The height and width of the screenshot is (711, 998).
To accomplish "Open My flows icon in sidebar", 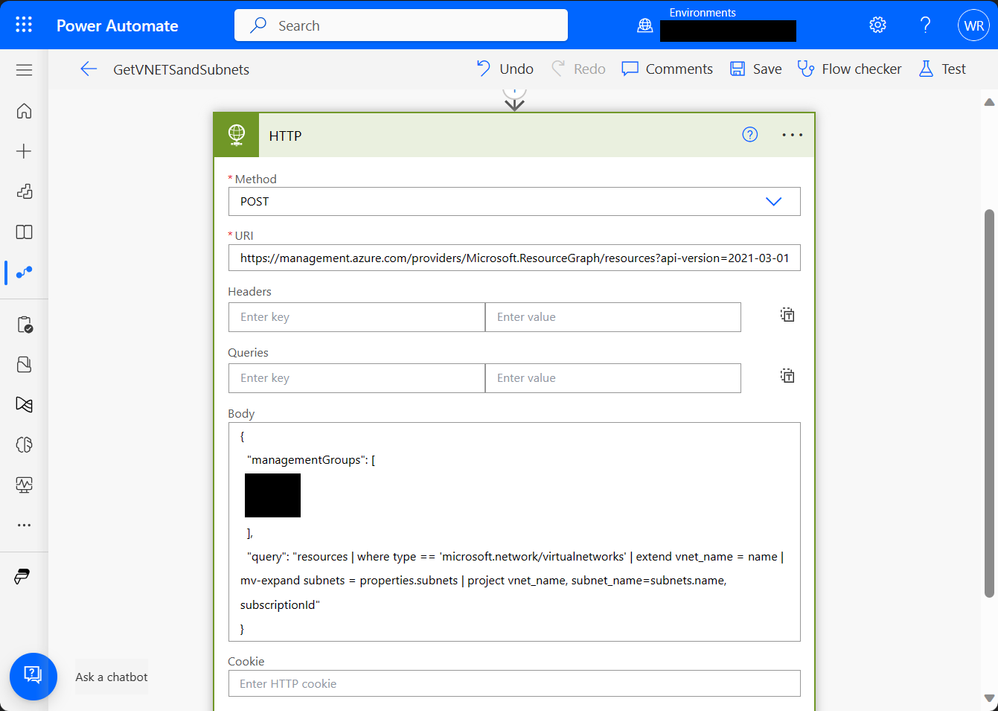I will pyautogui.click(x=24, y=272).
